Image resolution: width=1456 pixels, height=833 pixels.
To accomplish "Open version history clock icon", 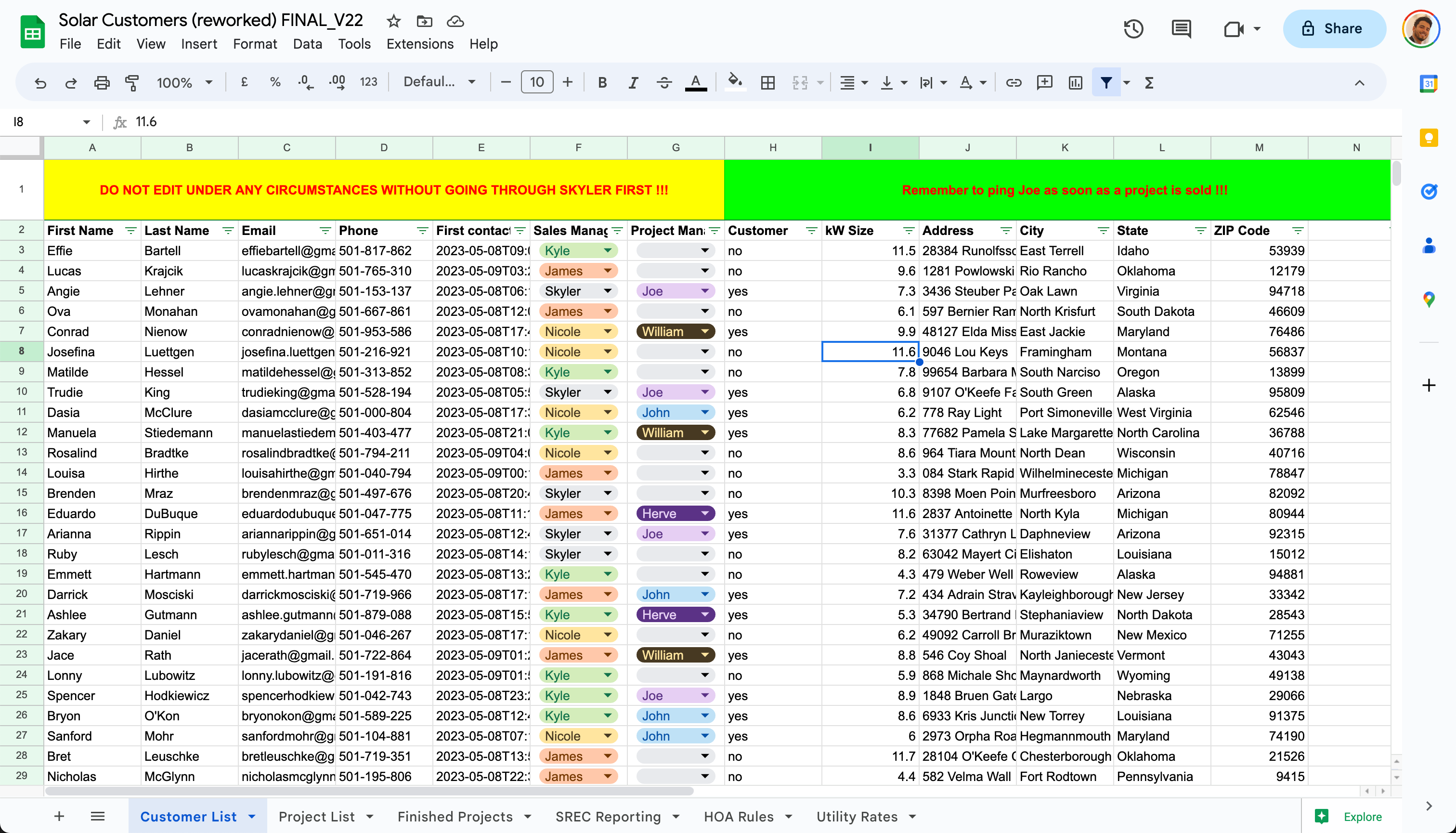I will 1133,28.
